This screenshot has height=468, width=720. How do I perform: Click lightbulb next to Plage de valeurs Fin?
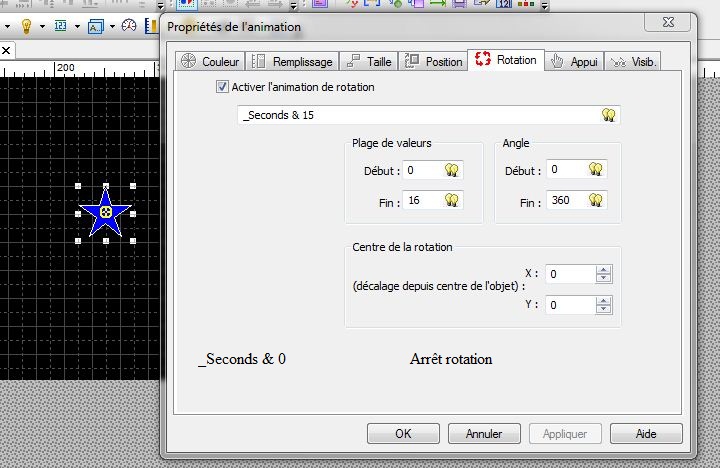pyautogui.click(x=452, y=201)
